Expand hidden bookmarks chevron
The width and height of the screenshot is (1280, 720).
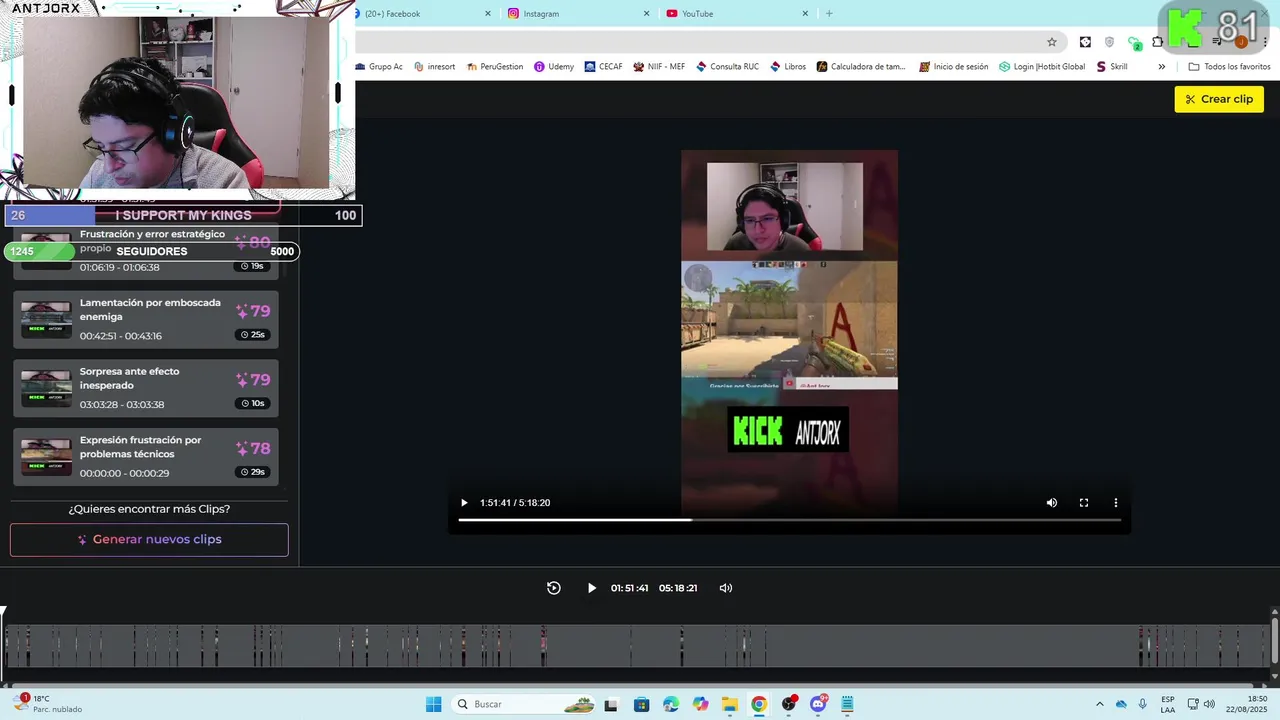[1161, 67]
